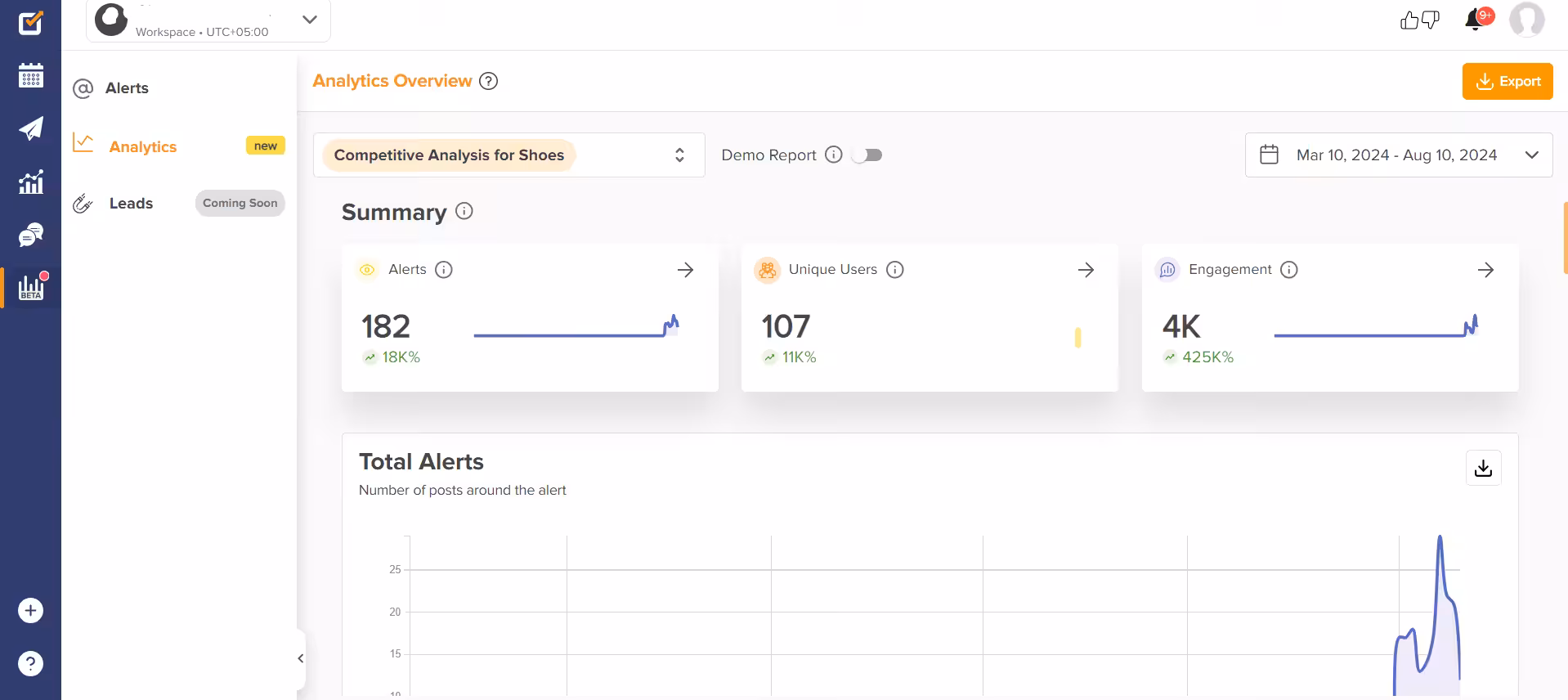
Task: Click the 182 alerts count
Action: (386, 326)
